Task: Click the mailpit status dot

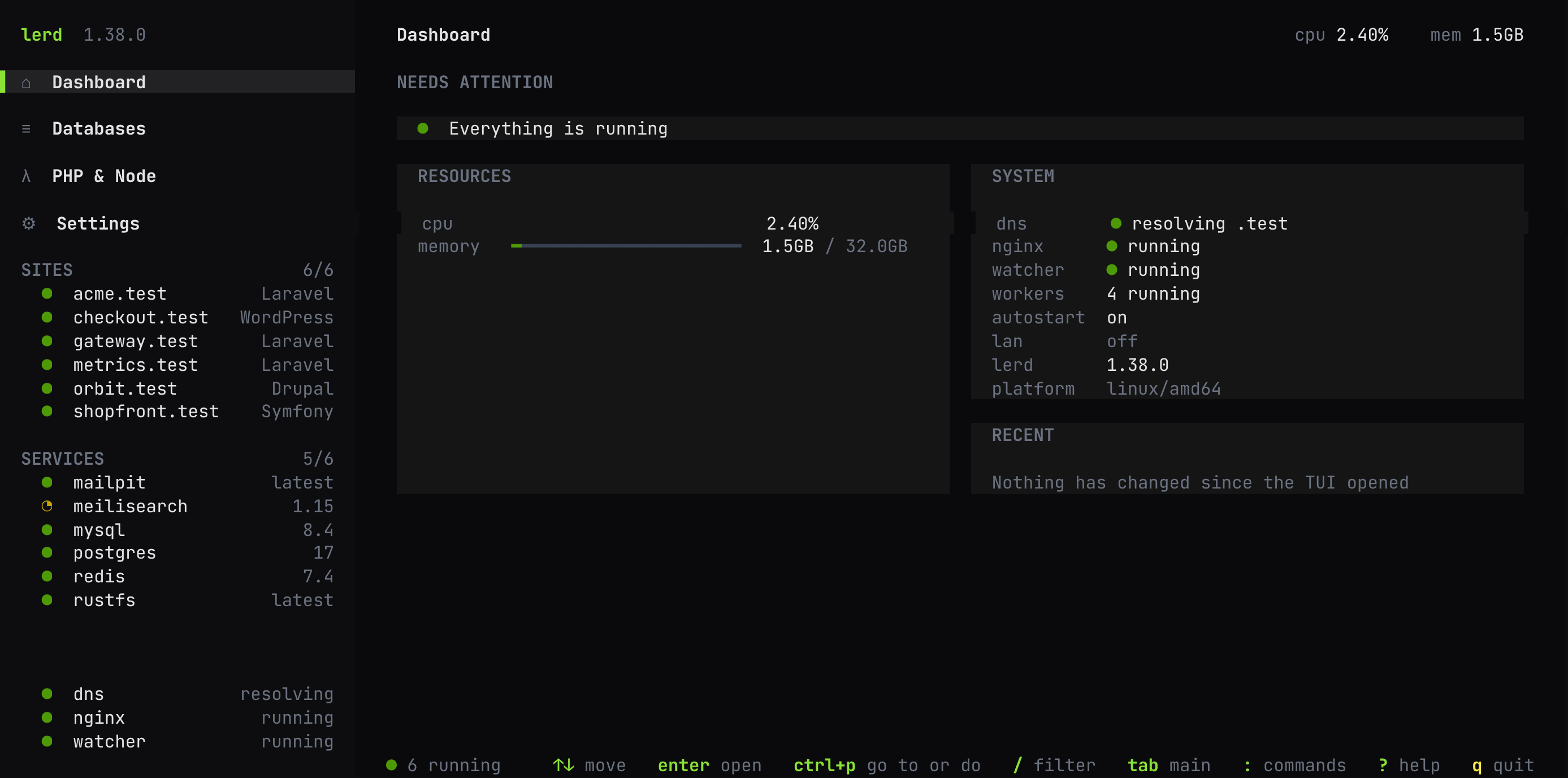Action: click(x=47, y=482)
